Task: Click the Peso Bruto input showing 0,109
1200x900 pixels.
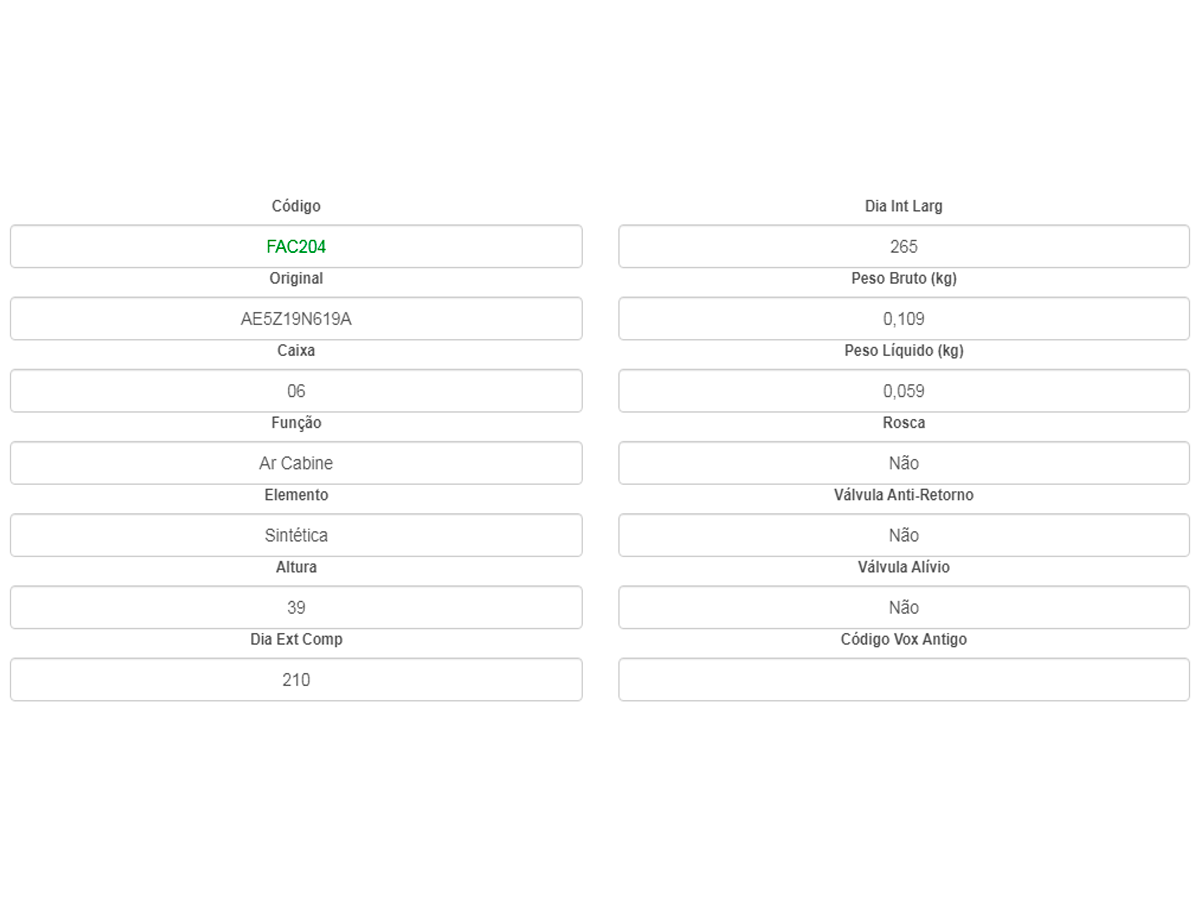Action: coord(903,319)
